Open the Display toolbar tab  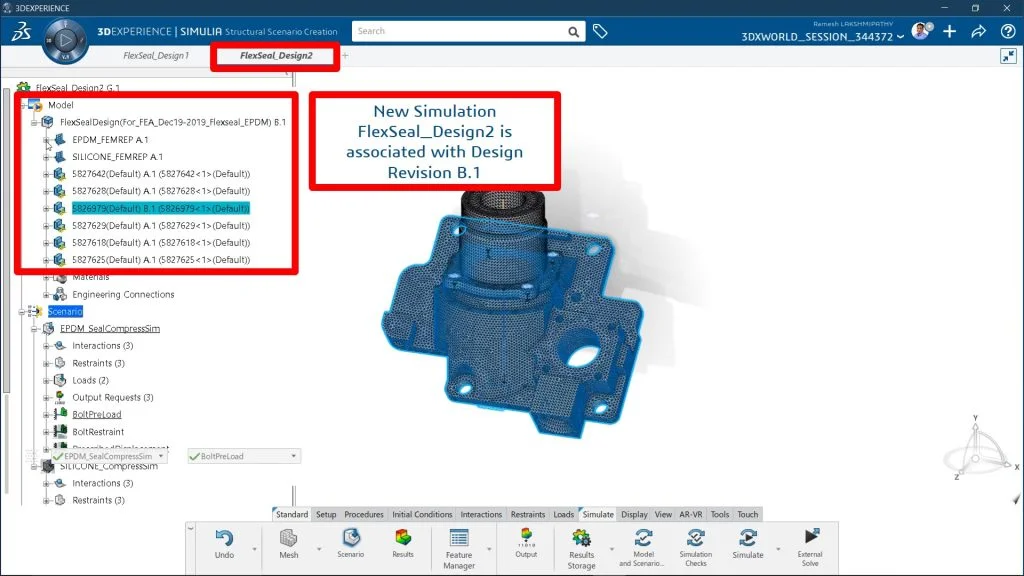click(x=634, y=515)
